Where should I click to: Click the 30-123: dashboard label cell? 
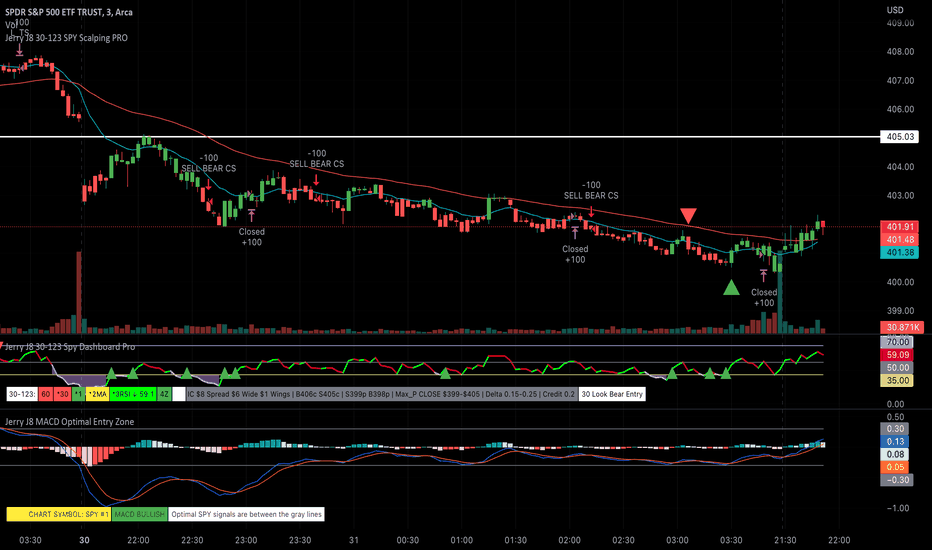coord(23,394)
